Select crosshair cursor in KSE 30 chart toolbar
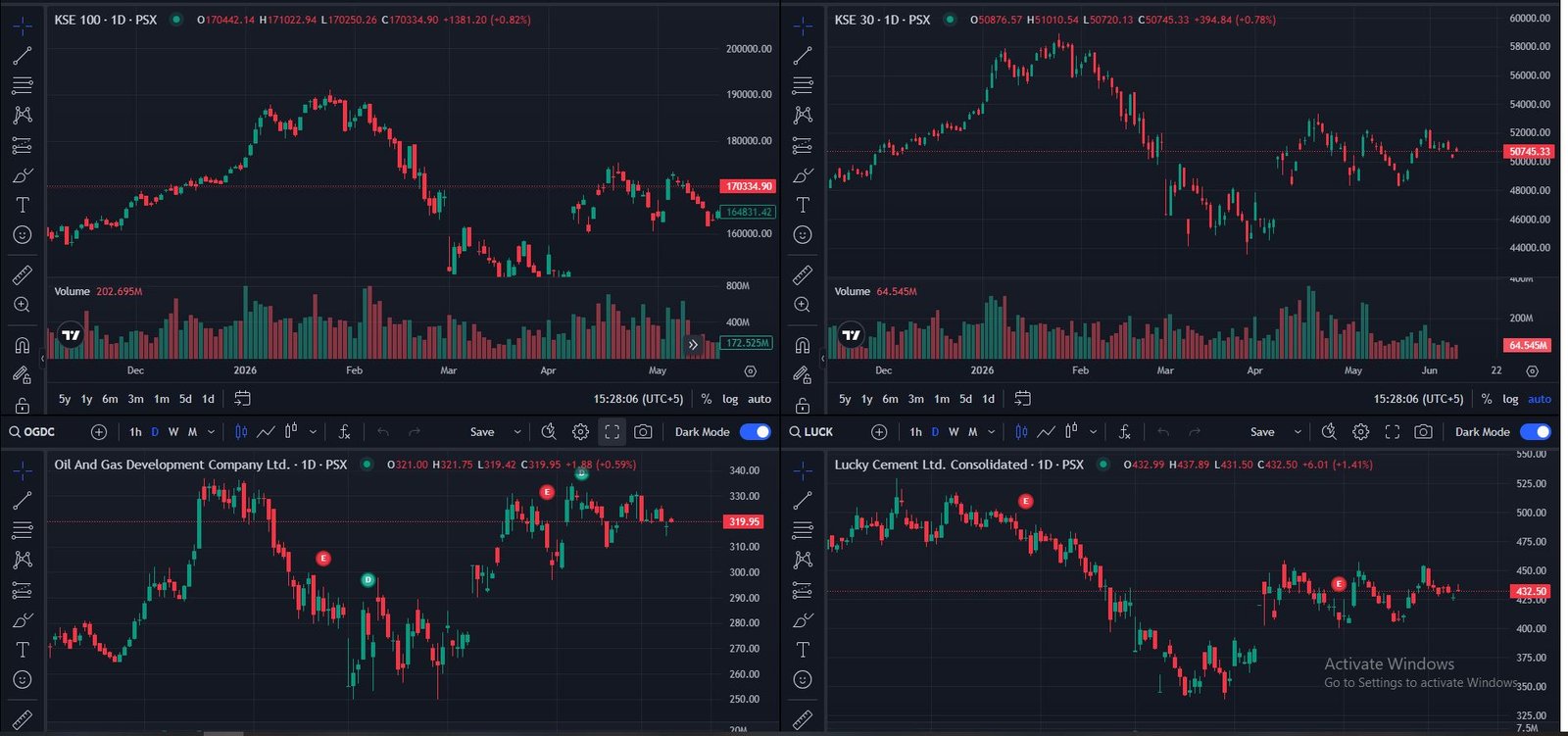Screen dimensions: 1568x736 (x=803, y=25)
